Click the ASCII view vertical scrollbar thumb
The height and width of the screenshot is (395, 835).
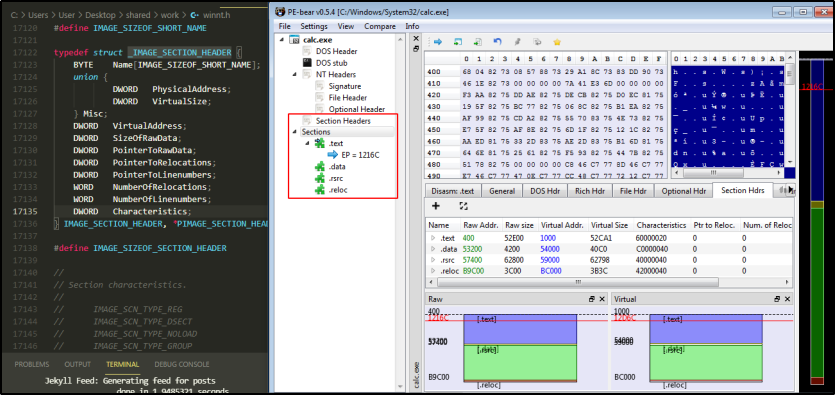[790, 75]
